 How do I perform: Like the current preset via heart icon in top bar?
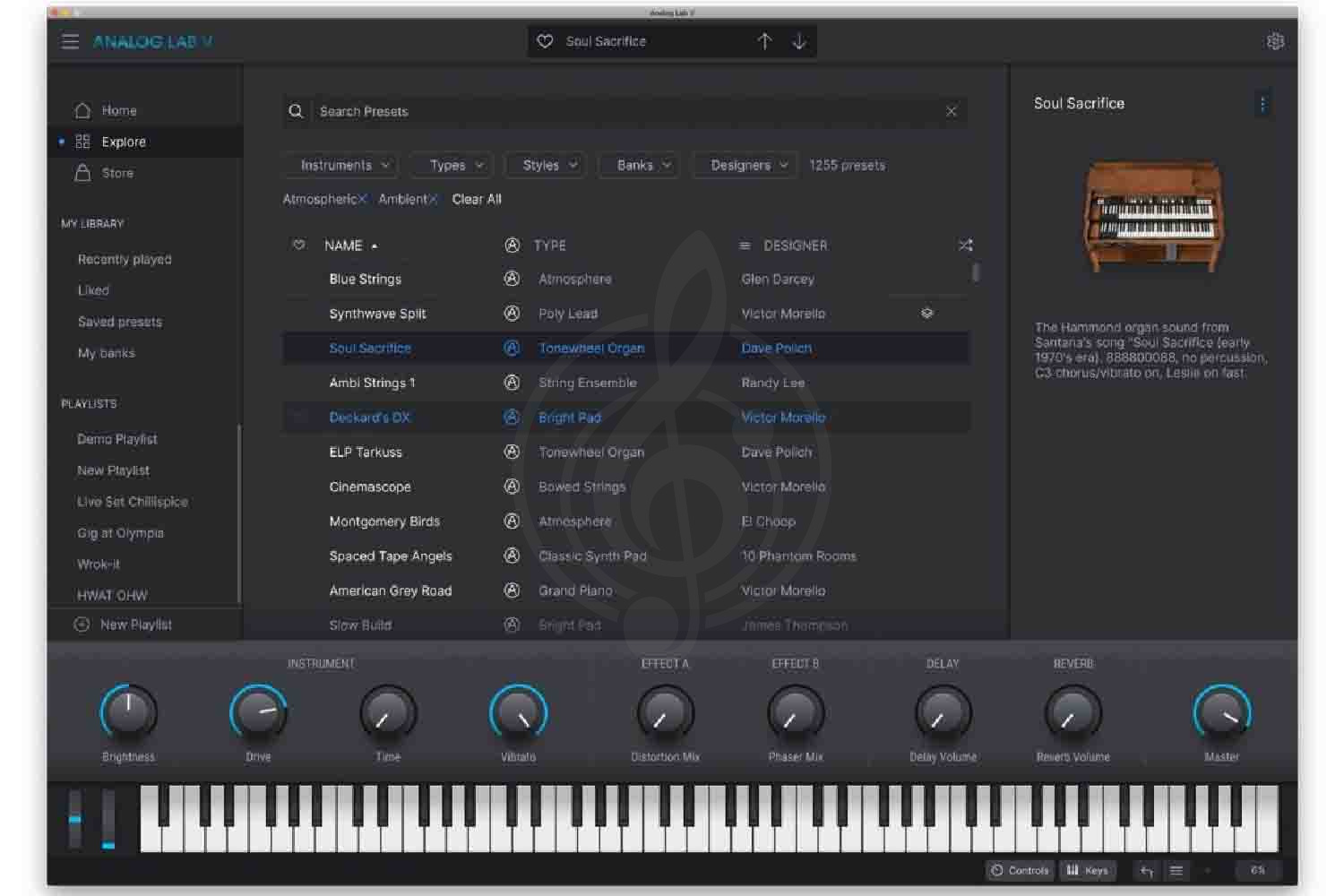545,41
